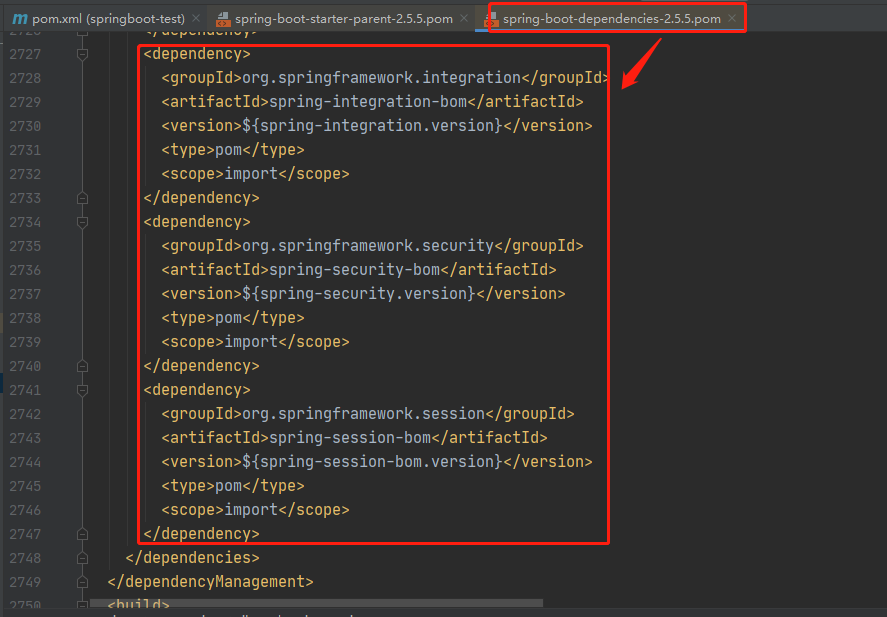
Task: Click line number 2737 in the gutter
Action: [25, 294]
